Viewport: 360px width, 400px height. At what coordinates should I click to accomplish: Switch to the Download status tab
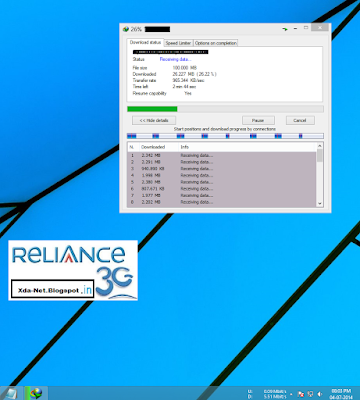point(145,43)
